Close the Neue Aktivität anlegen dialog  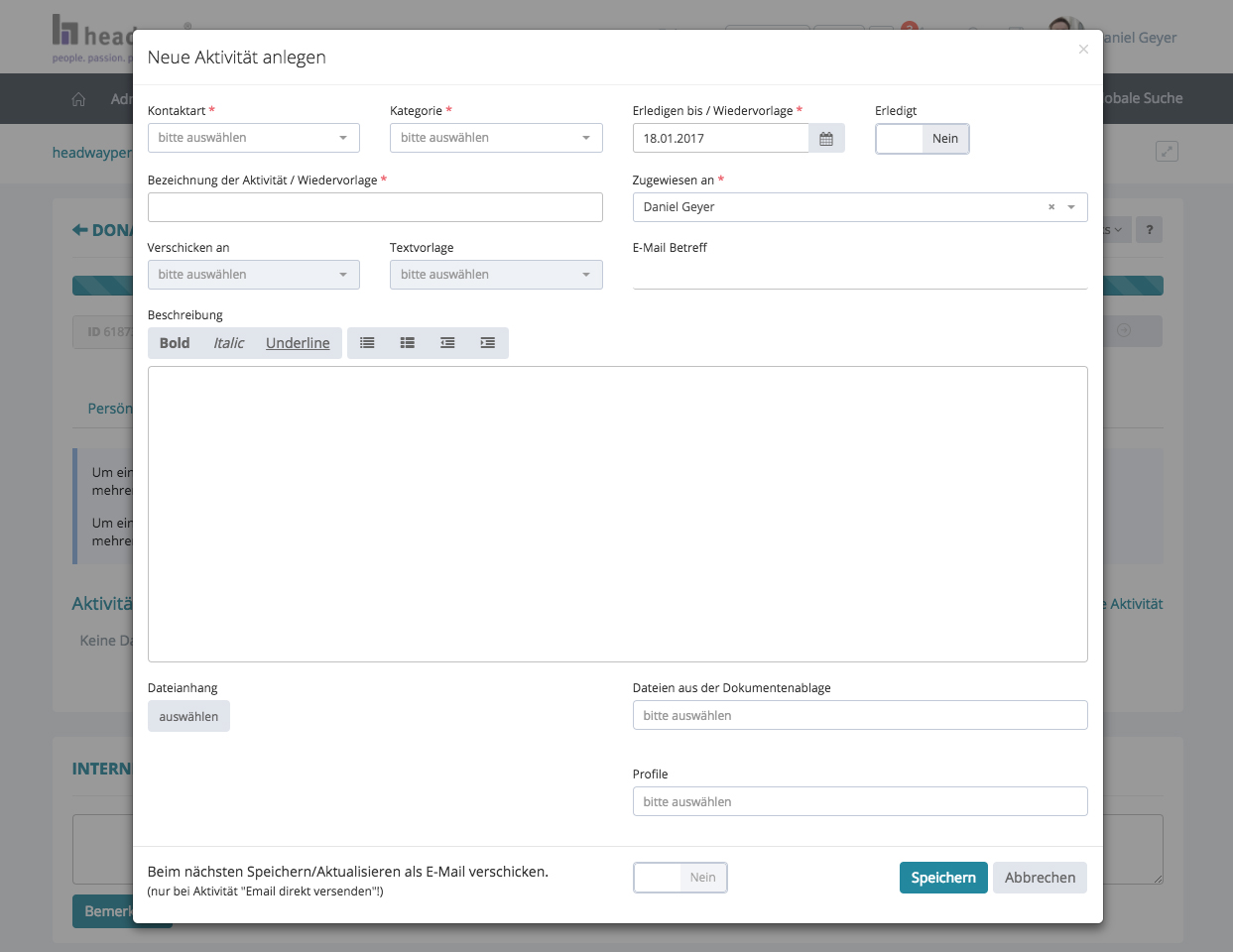click(x=1083, y=50)
